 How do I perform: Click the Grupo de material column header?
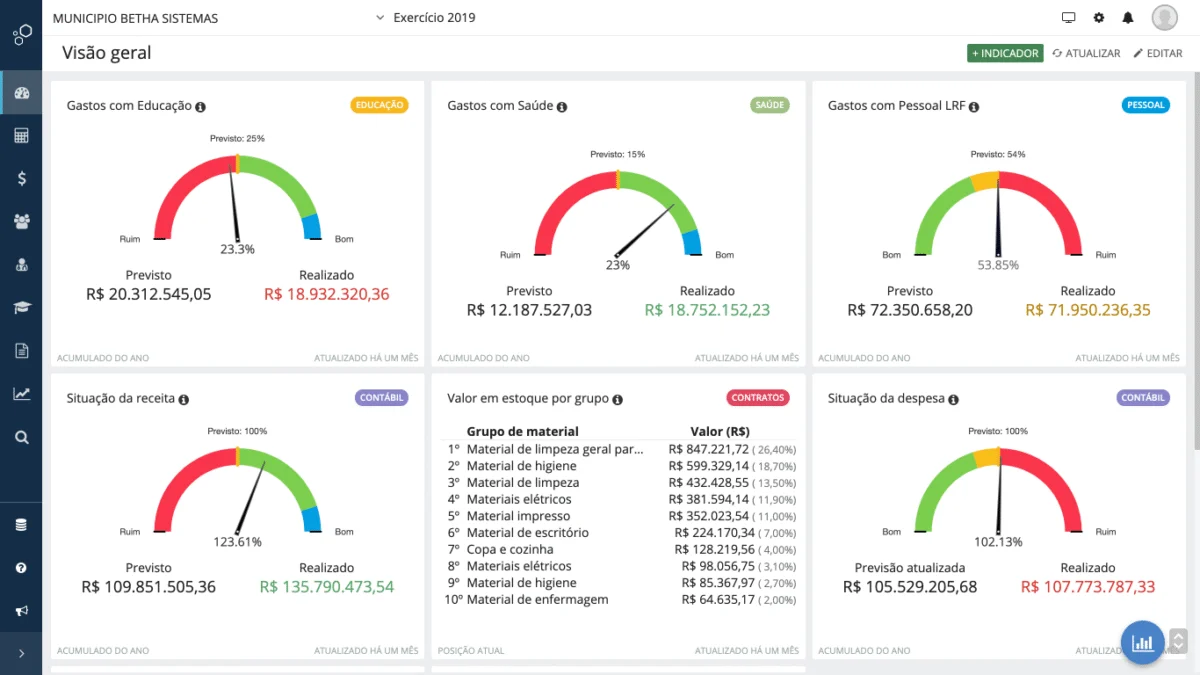(x=523, y=432)
